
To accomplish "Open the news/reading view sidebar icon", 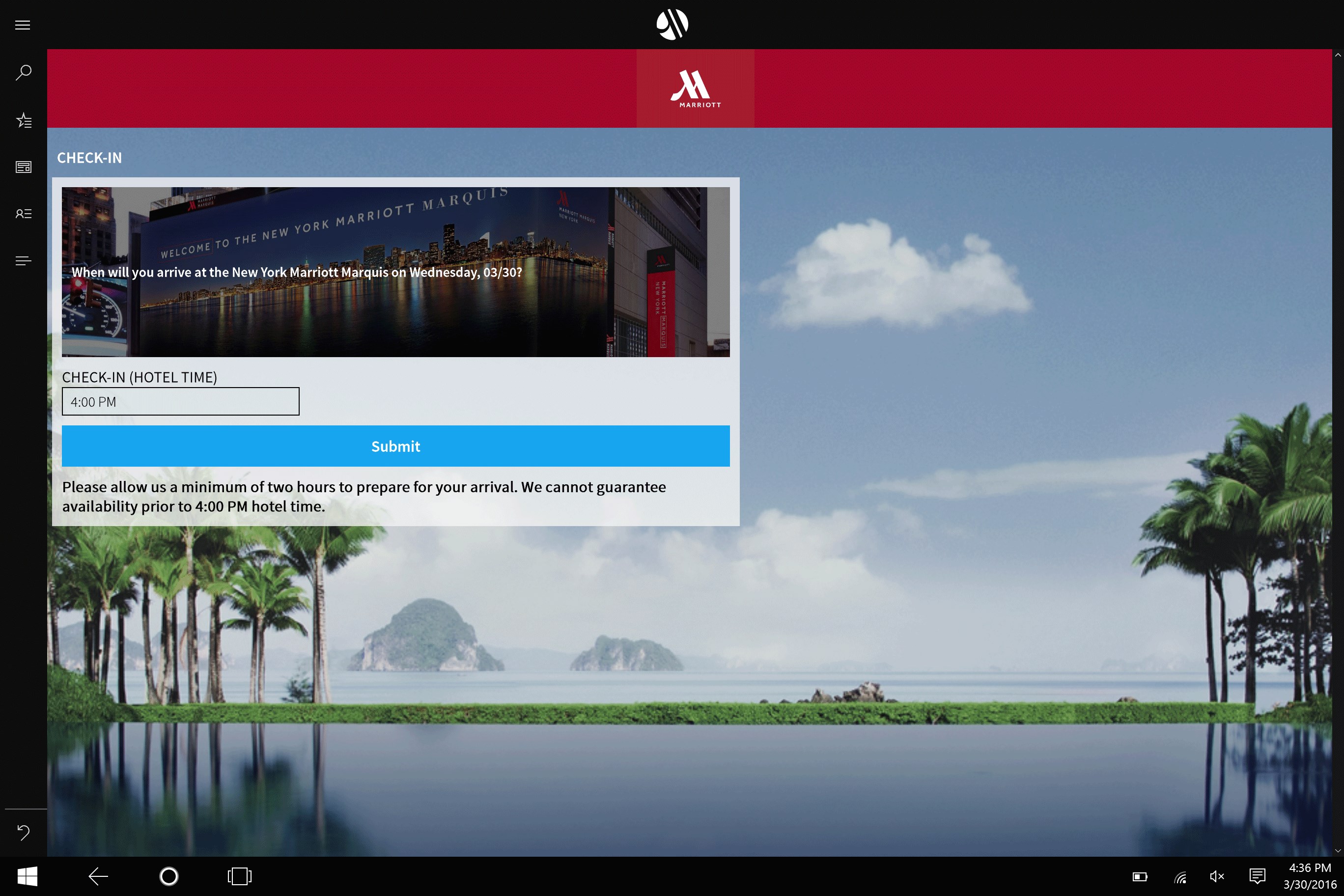I will coord(23,167).
